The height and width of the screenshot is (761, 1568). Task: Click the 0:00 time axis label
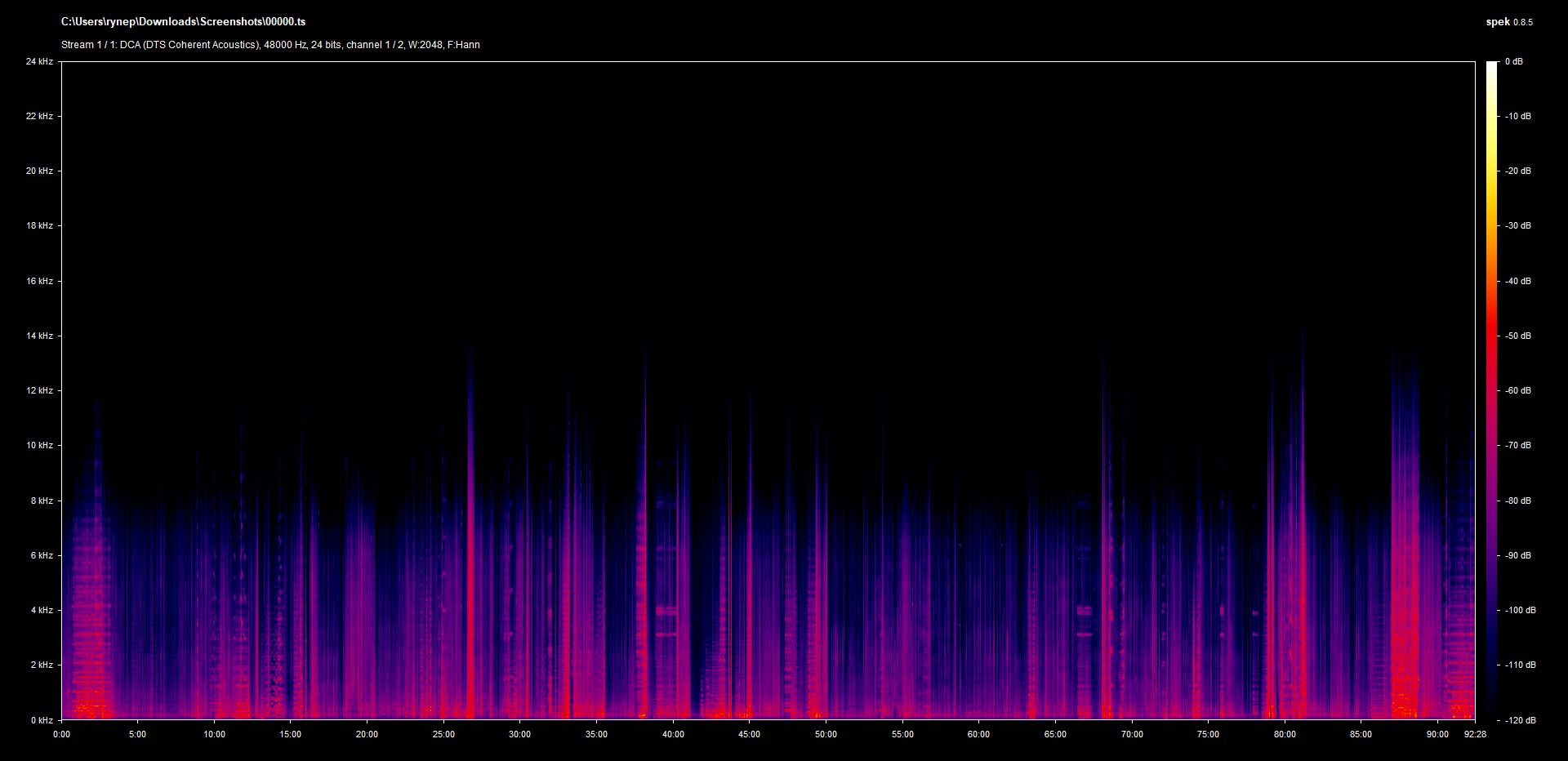(62, 734)
